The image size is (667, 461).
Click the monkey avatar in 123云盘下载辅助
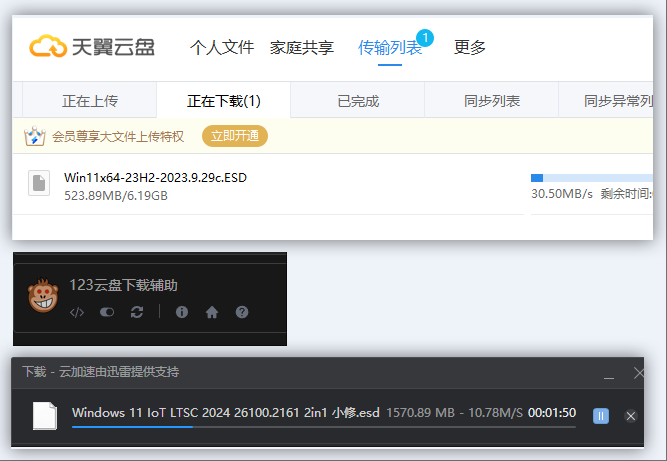coord(43,296)
